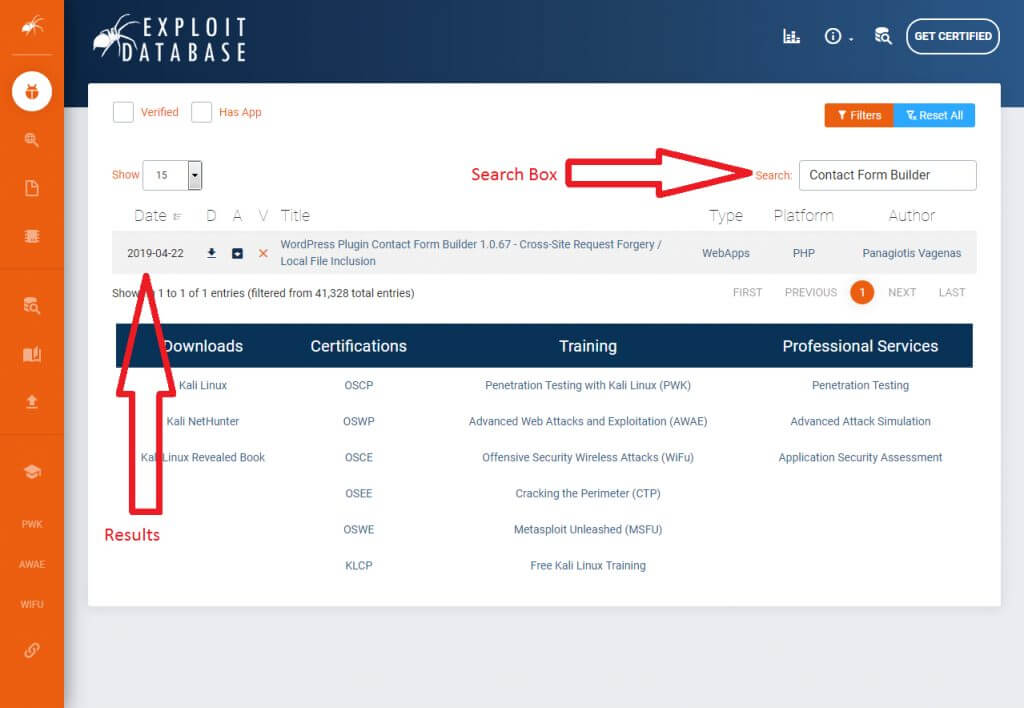Open the Shellcodes chip icon in sidebar
This screenshot has height=708, width=1024.
[x=31, y=236]
